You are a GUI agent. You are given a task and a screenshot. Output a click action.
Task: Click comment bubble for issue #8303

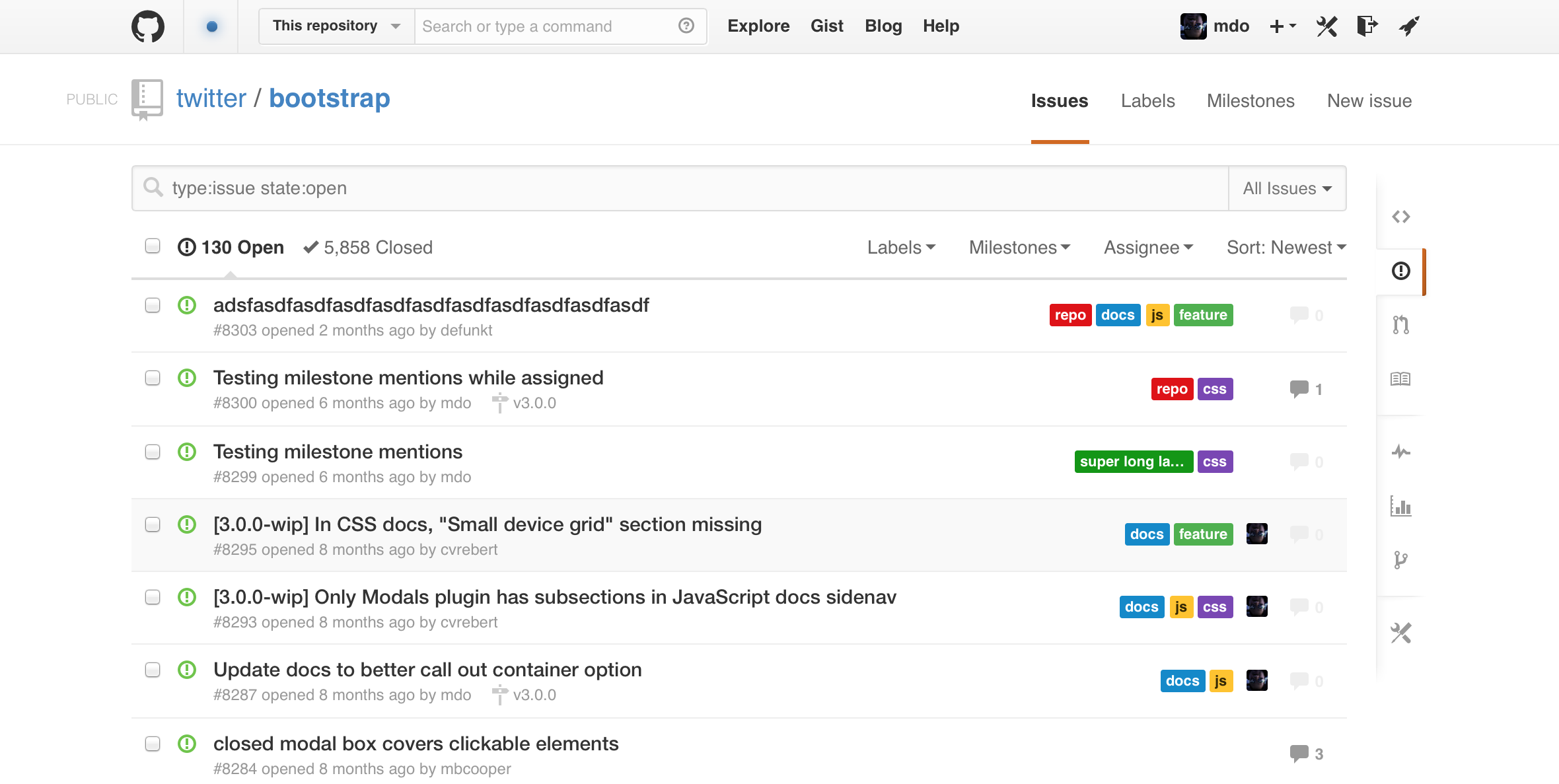[x=1299, y=315]
